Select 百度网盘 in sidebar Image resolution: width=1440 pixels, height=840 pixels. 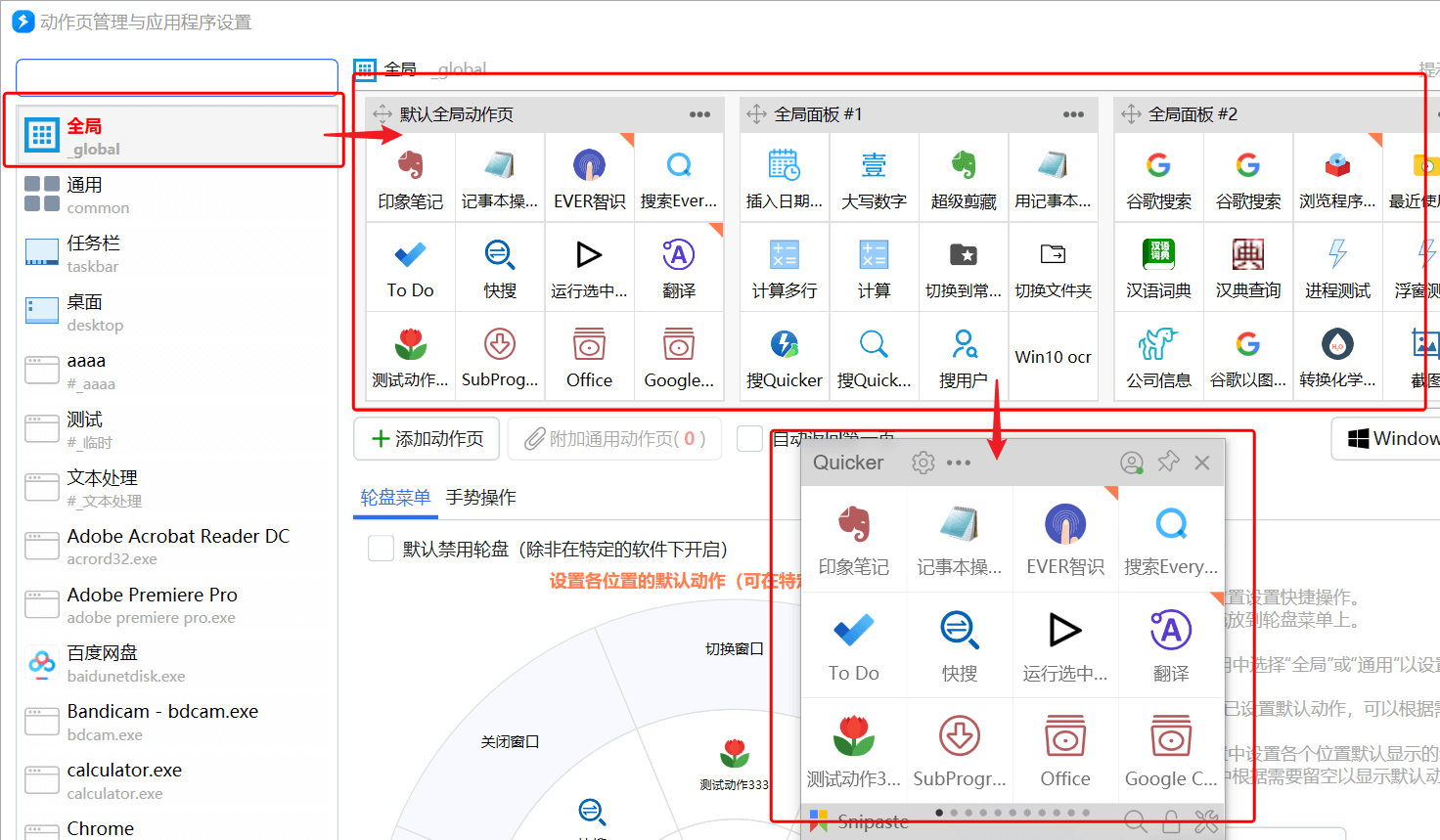(179, 664)
